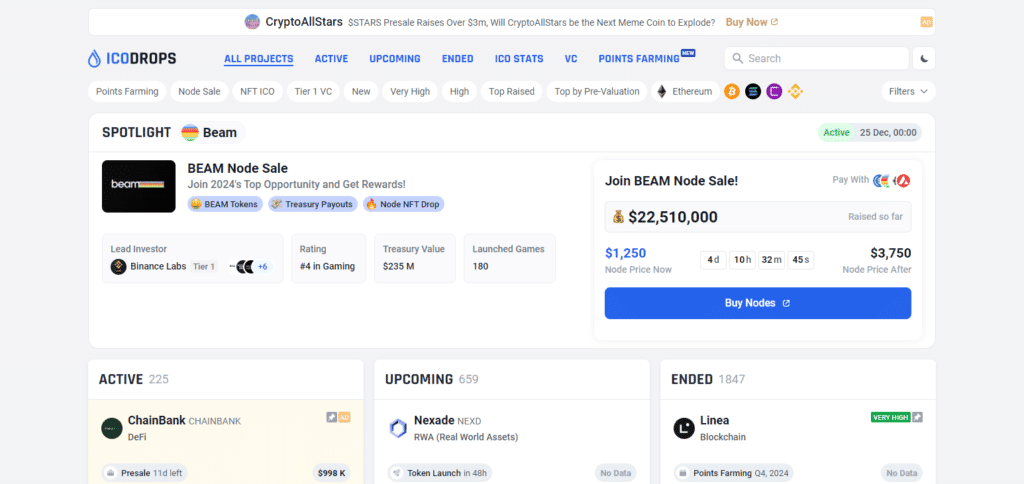Click the ChainBank project name
The image size is (1024, 484).
[x=157, y=420]
